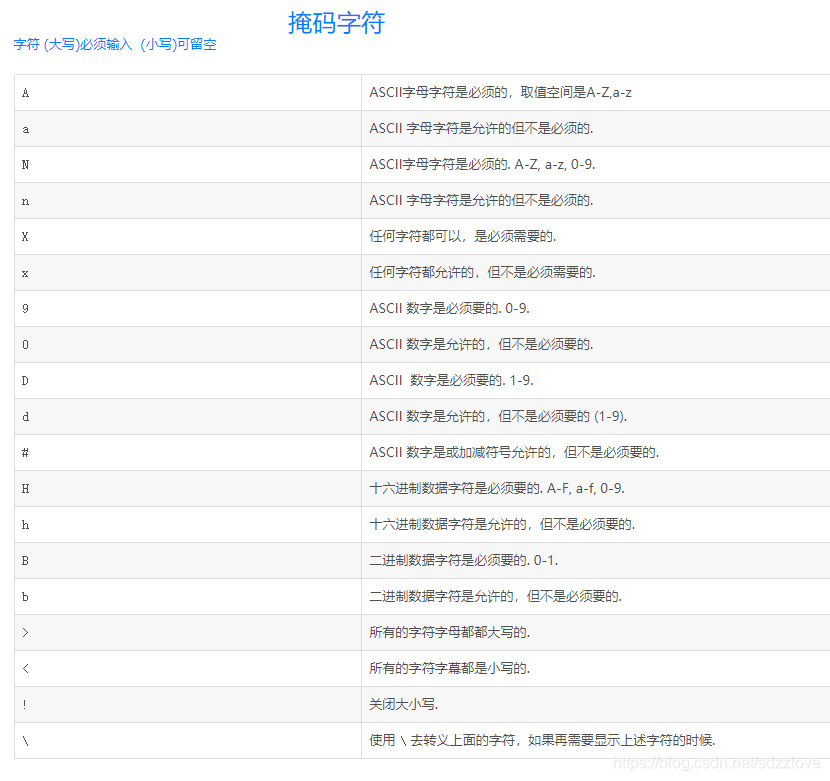This screenshot has width=830, height=781.
Task: Click description 取值空间是A-Z,a-z
Action: tap(576, 93)
